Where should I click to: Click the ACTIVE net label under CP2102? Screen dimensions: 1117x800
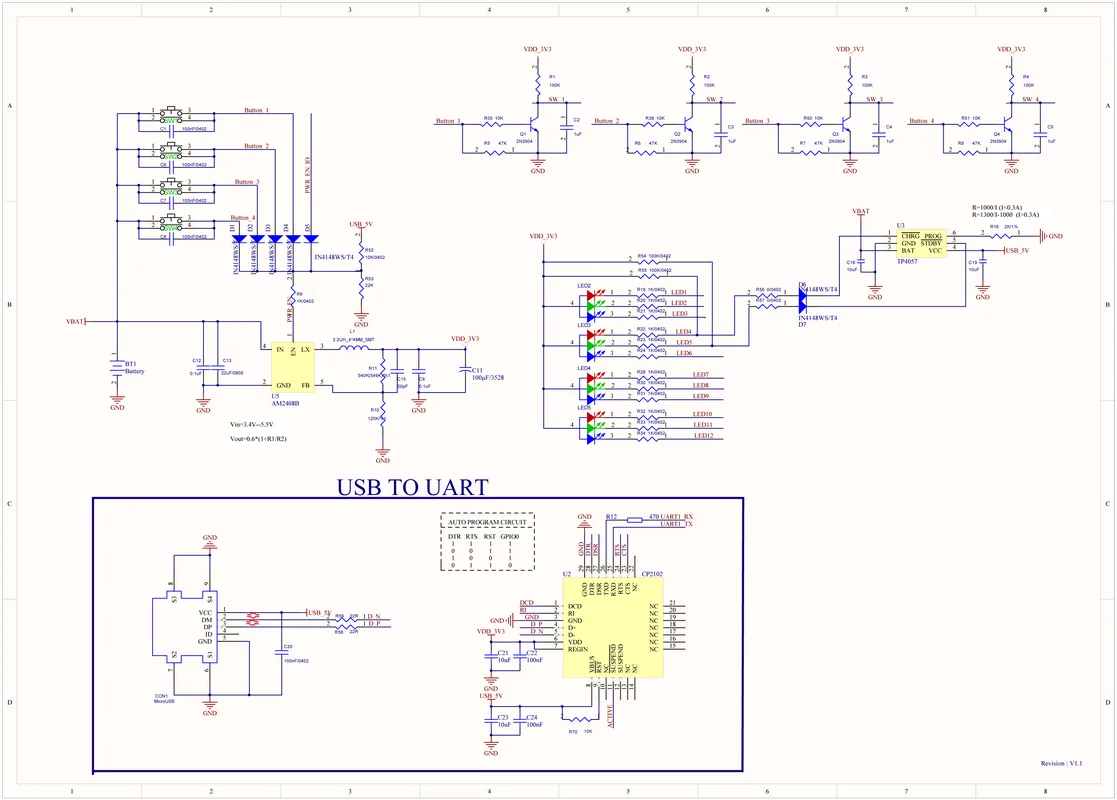(x=610, y=716)
